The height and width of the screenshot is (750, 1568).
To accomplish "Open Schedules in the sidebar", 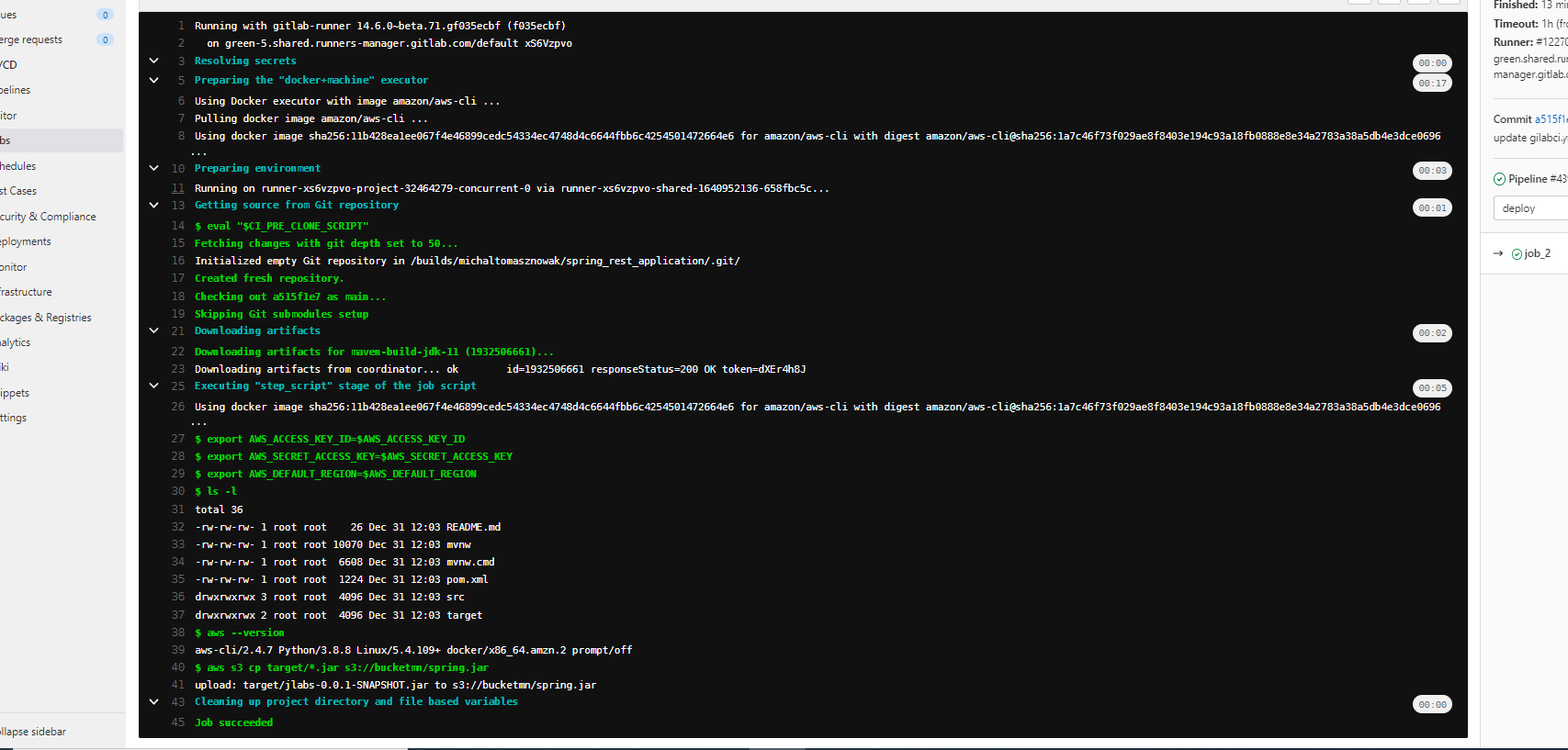I will (x=18, y=166).
